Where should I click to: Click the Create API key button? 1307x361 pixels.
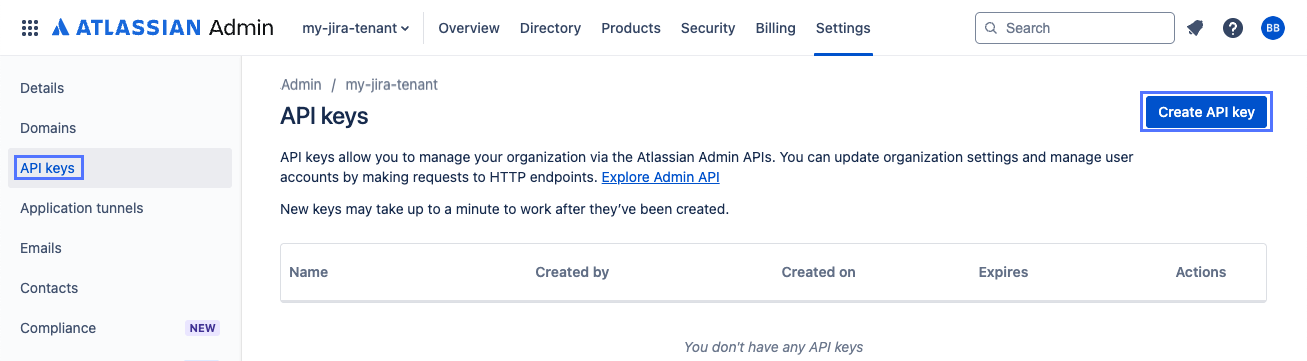1206,112
